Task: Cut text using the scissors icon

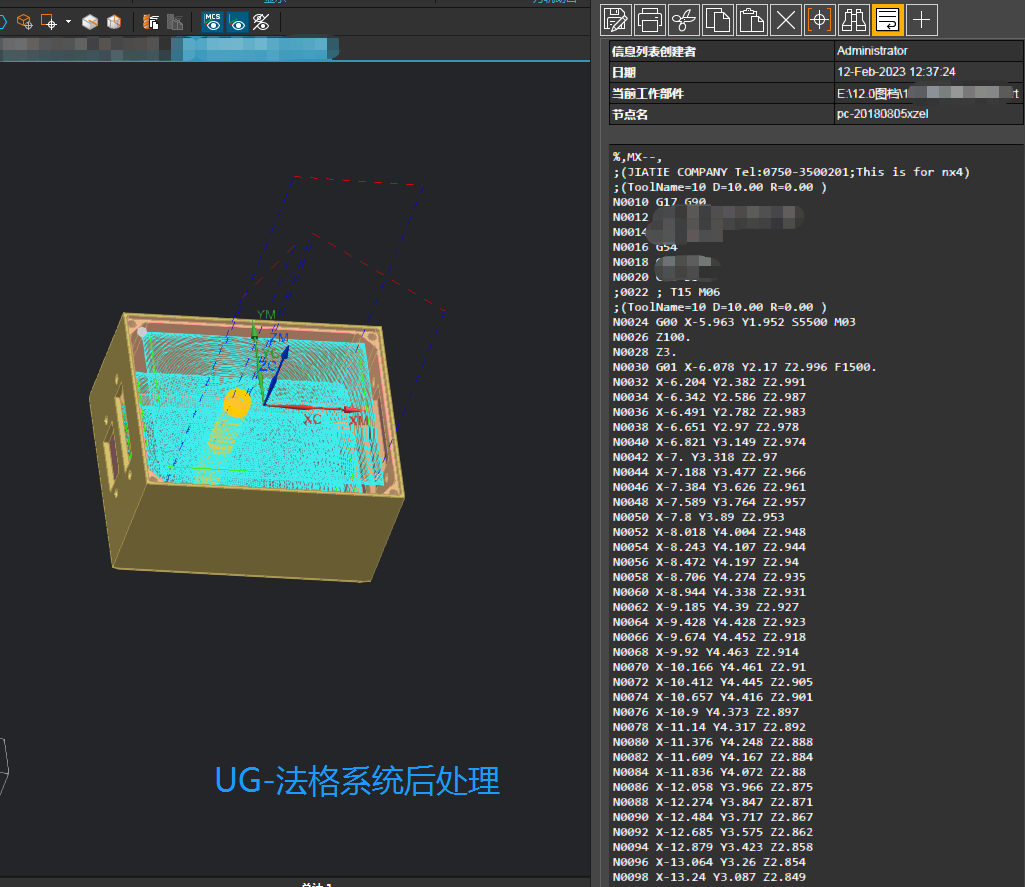Action: pos(683,19)
